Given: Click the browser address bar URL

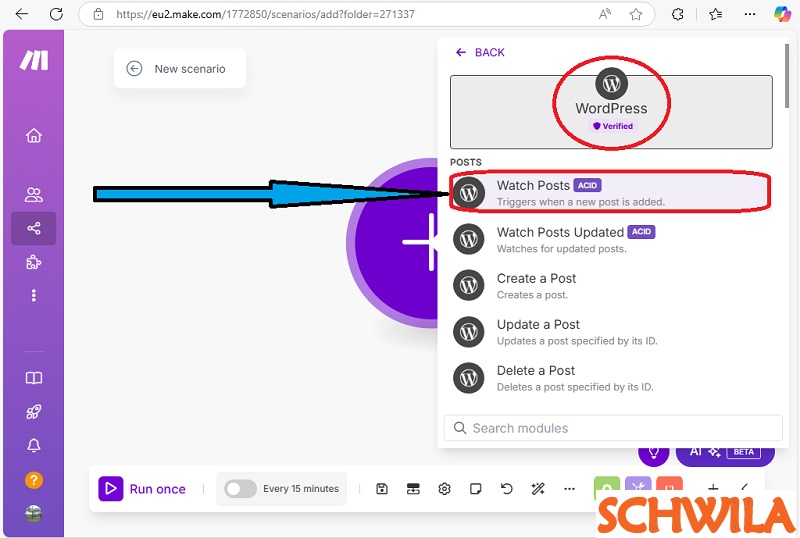Looking at the screenshot, I should tap(265, 14).
